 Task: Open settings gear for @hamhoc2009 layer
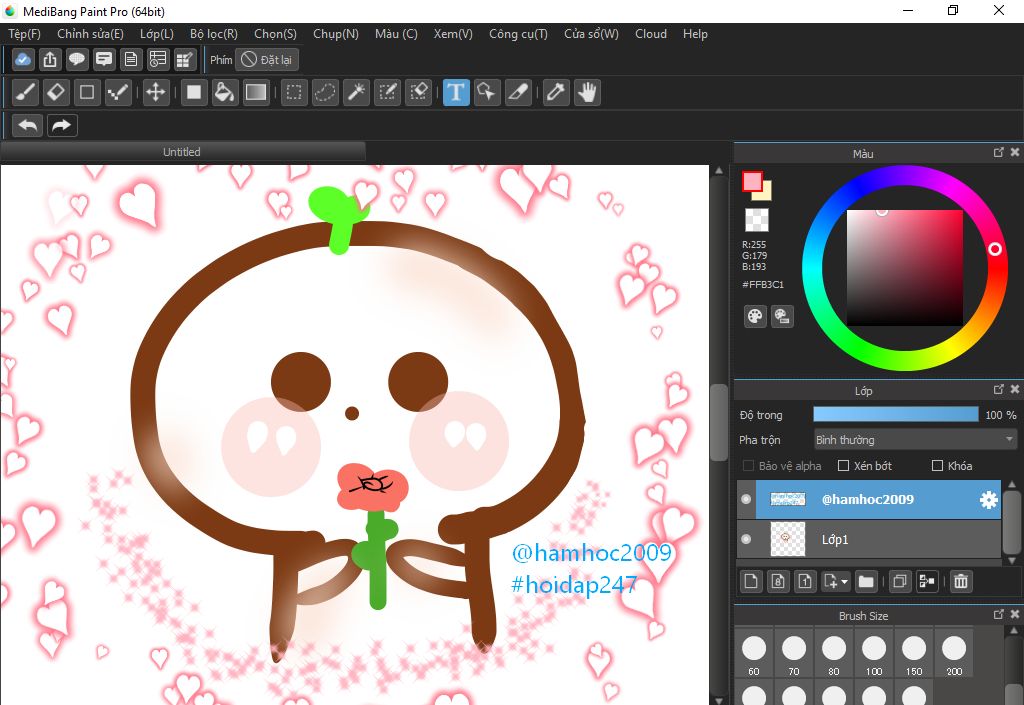pos(988,500)
